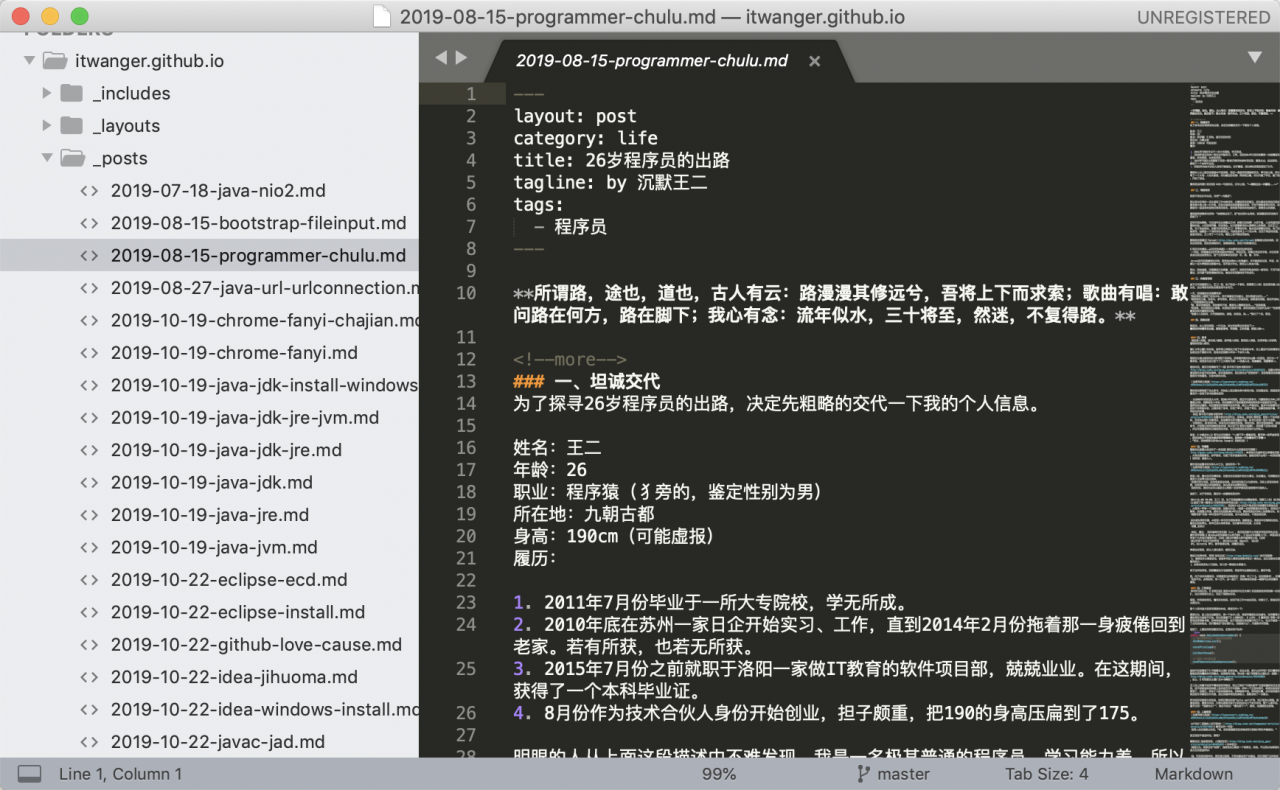This screenshot has width=1280, height=790.
Task: Click the git branch icon next to master
Action: 863,774
